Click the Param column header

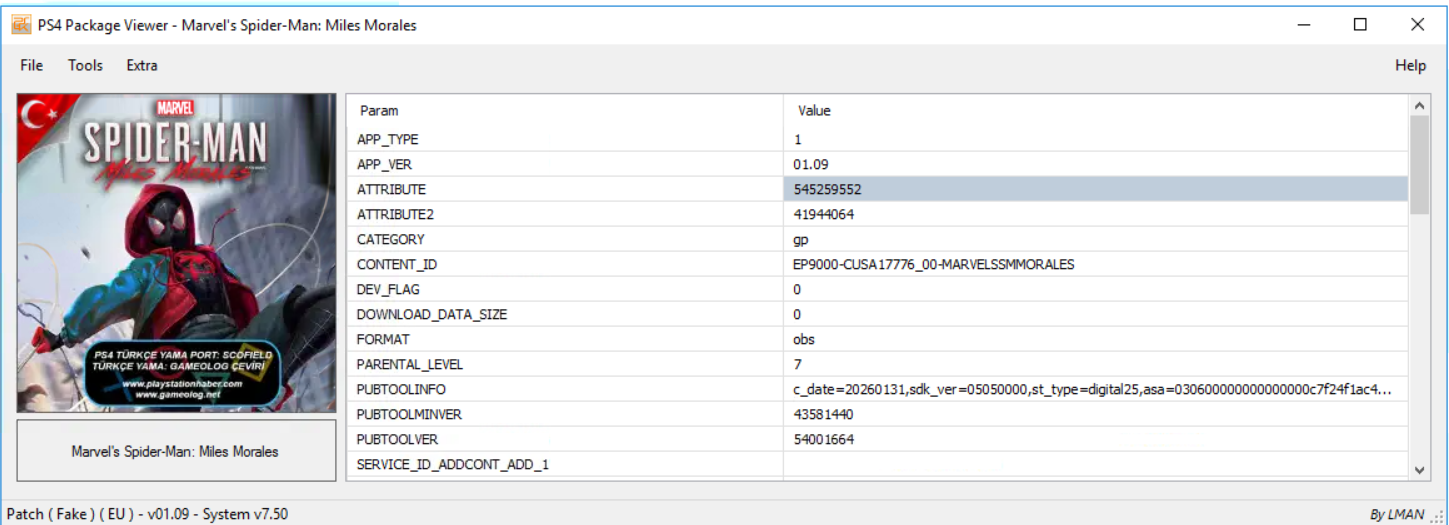pyautogui.click(x=379, y=111)
